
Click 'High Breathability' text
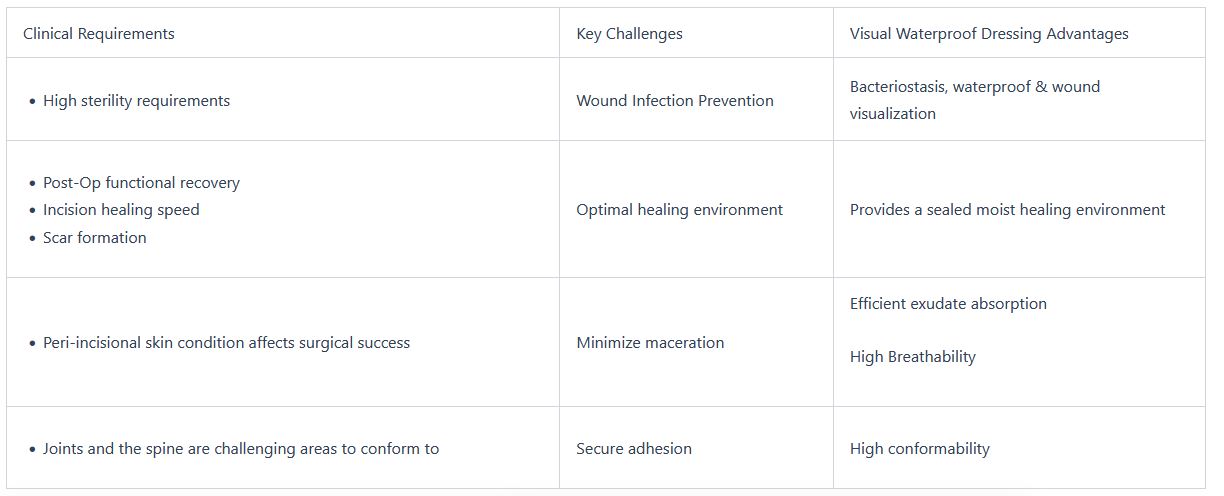(x=912, y=357)
